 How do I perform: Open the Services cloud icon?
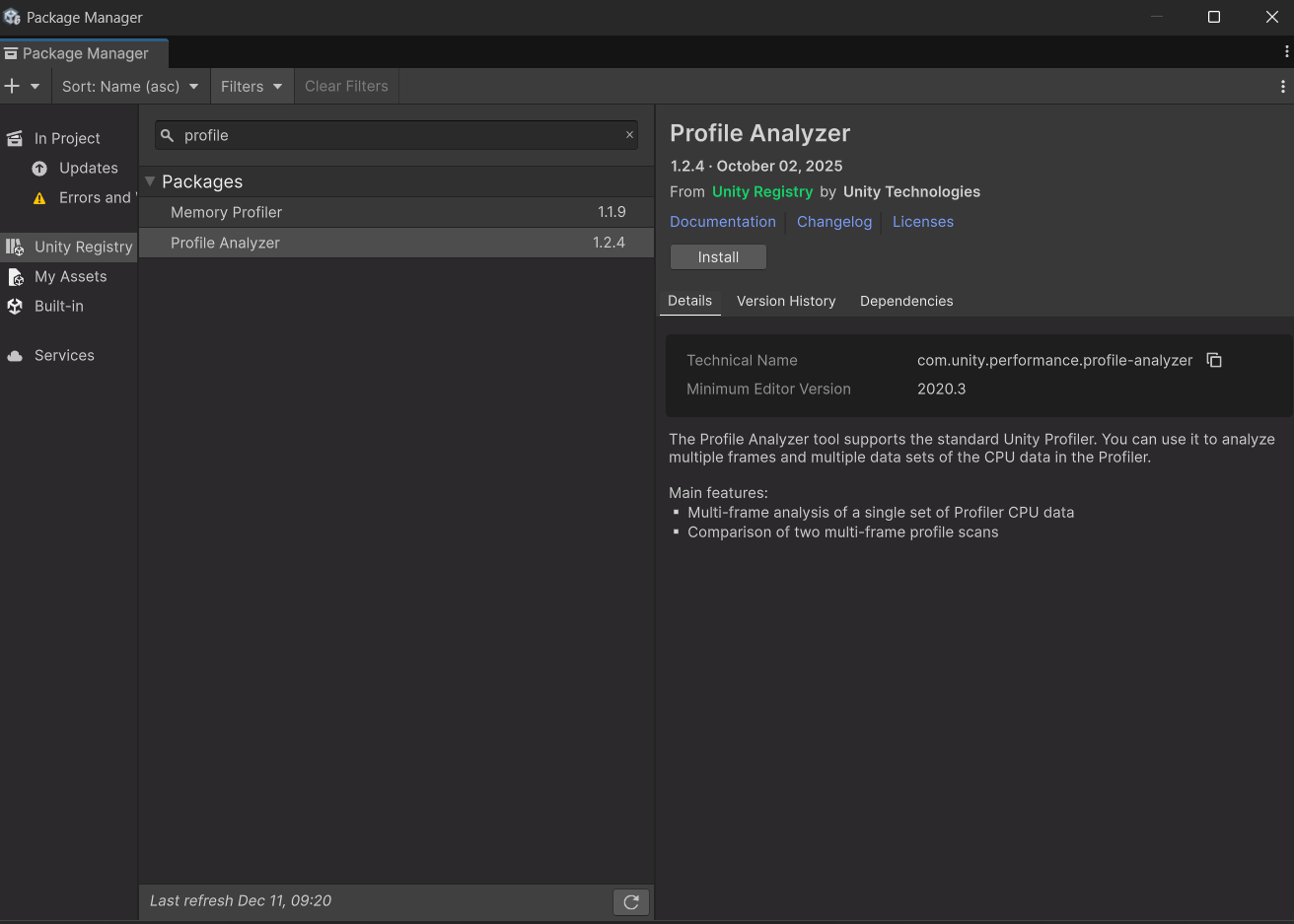pos(14,355)
